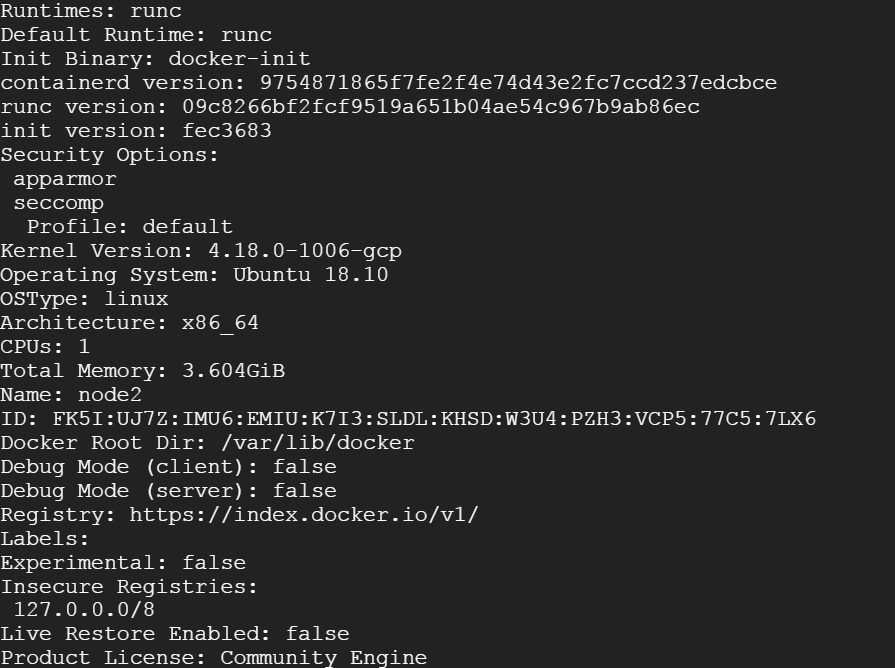Click the Total Memory 3.604GiB value
Image resolution: width=895 pixels, height=668 pixels.
[233, 371]
